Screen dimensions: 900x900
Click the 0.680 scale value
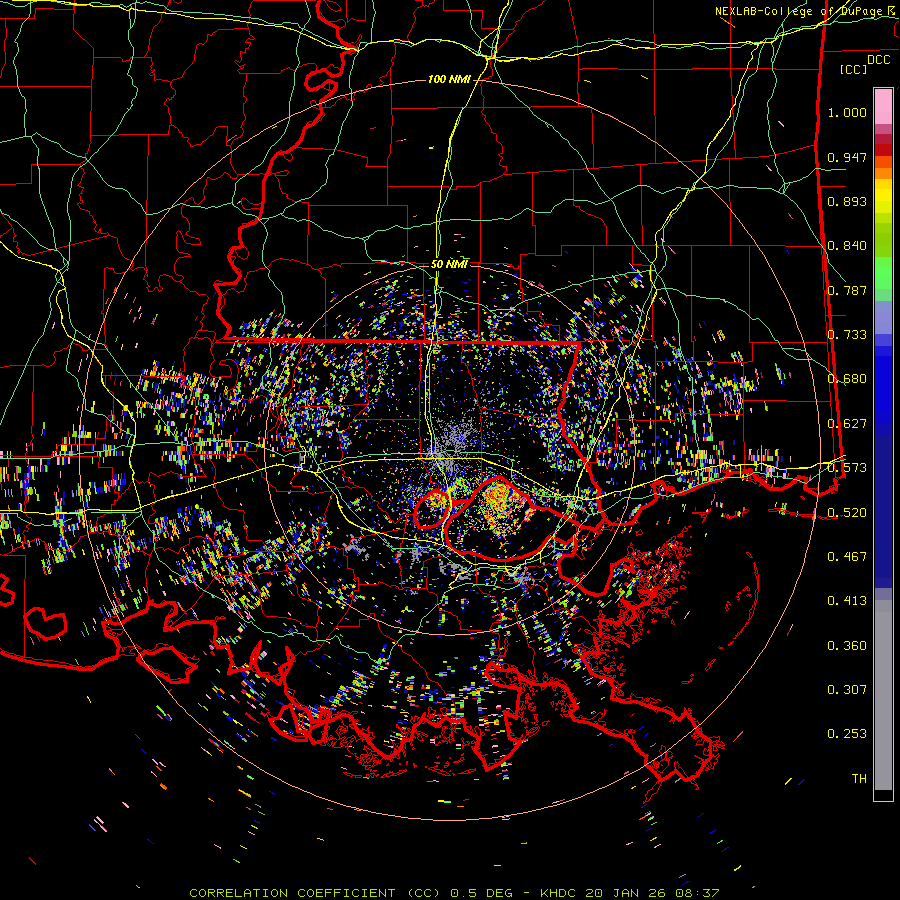coord(847,379)
